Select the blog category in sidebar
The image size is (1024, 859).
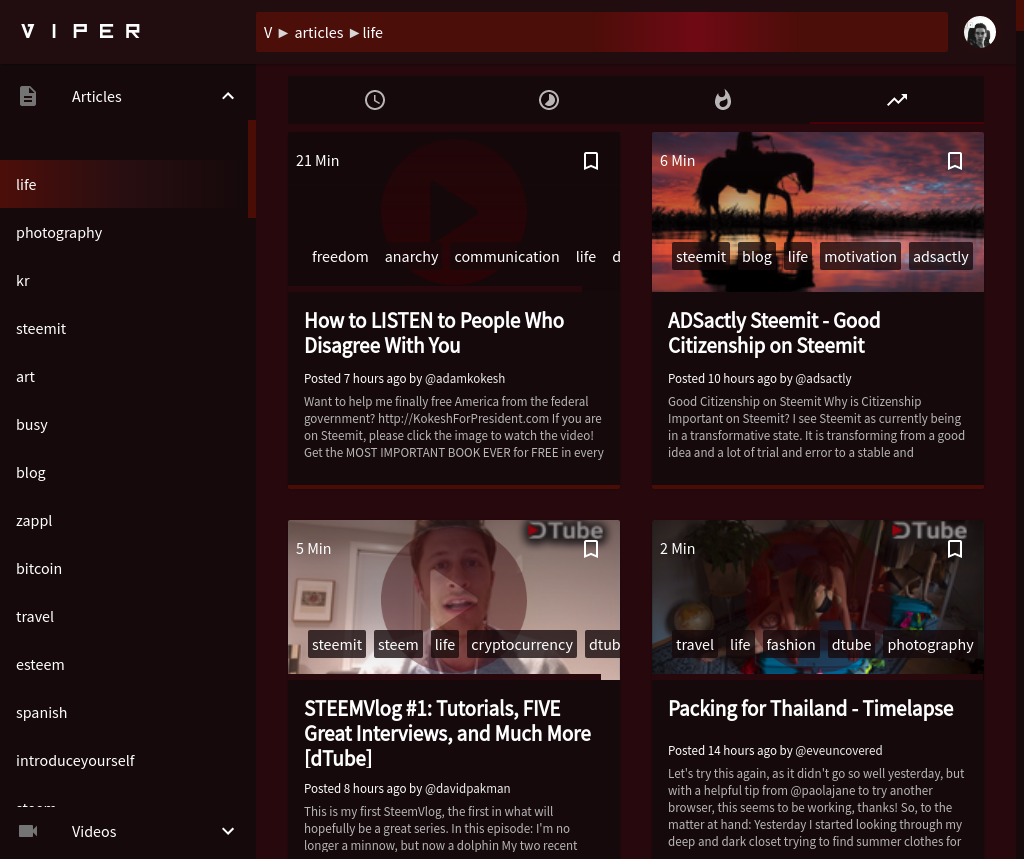tap(124, 473)
